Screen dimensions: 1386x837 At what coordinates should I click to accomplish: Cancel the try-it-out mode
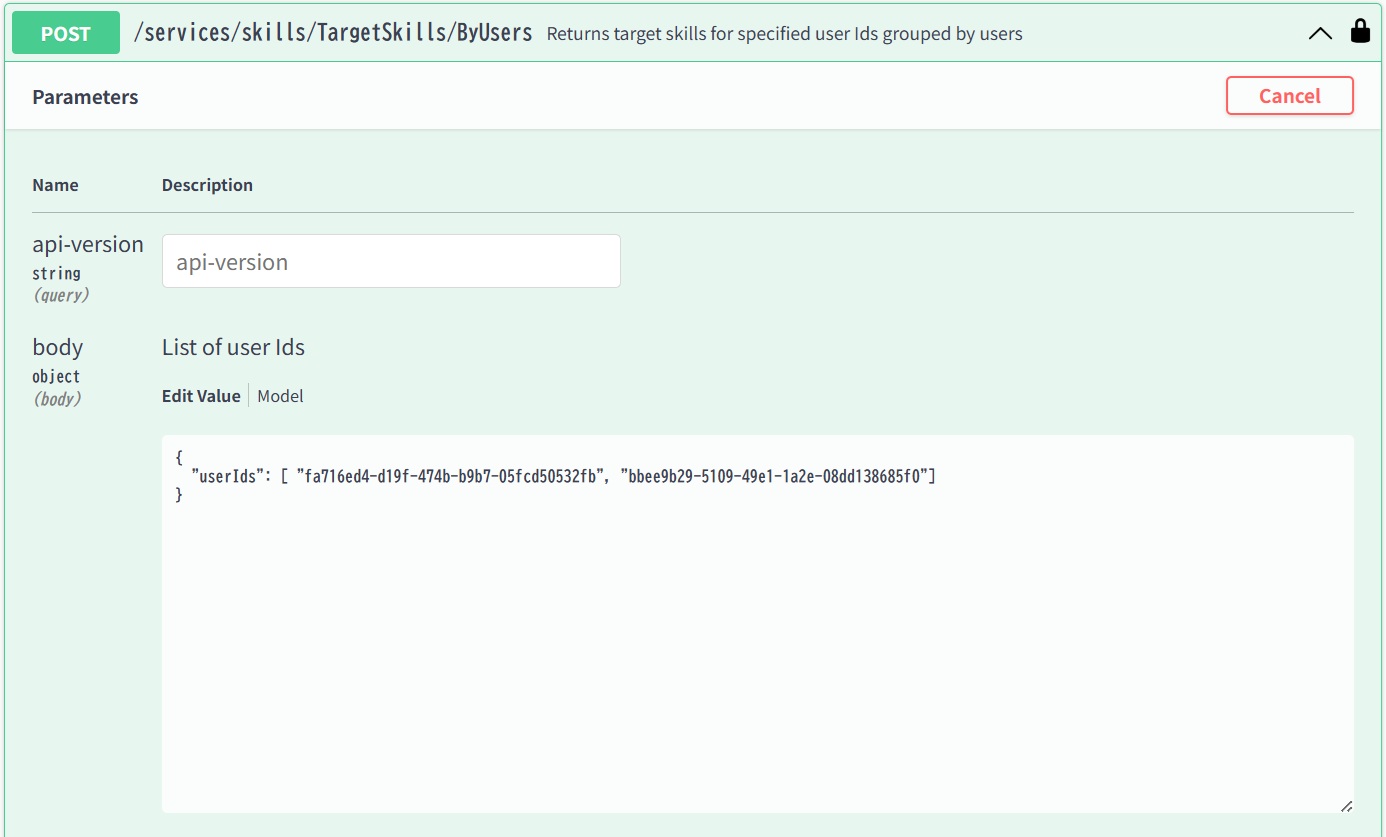pyautogui.click(x=1290, y=96)
